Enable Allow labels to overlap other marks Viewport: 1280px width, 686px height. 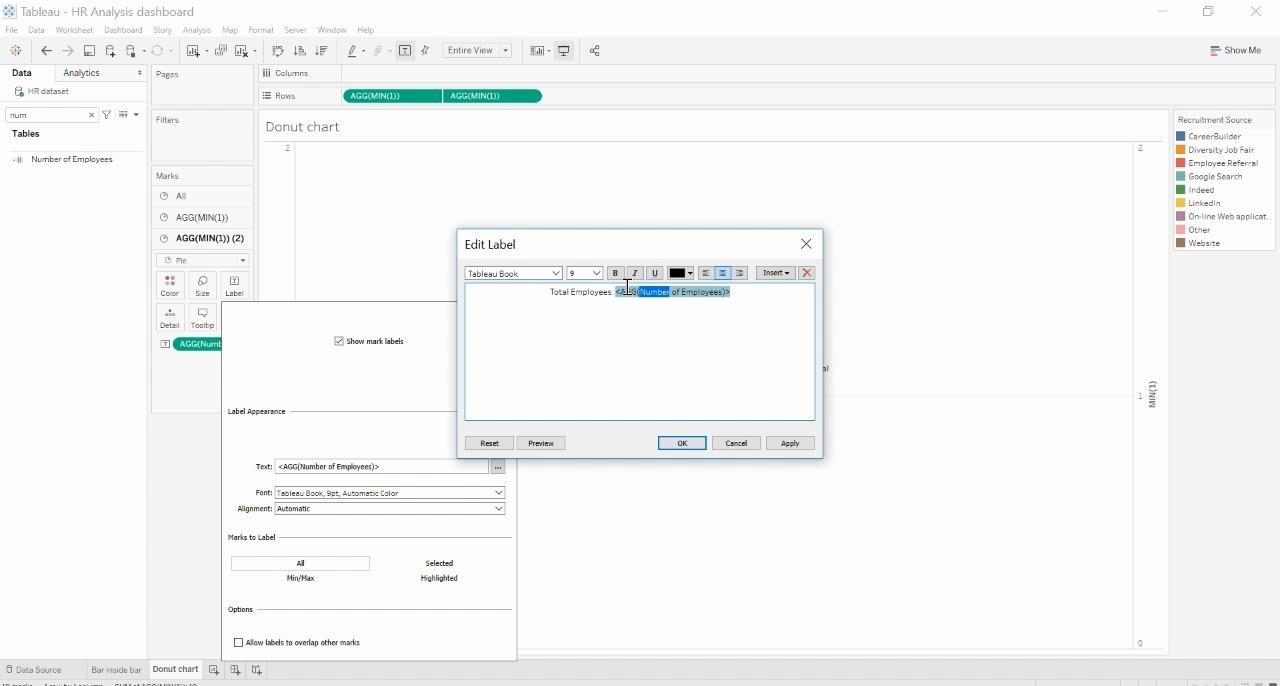(x=238, y=642)
